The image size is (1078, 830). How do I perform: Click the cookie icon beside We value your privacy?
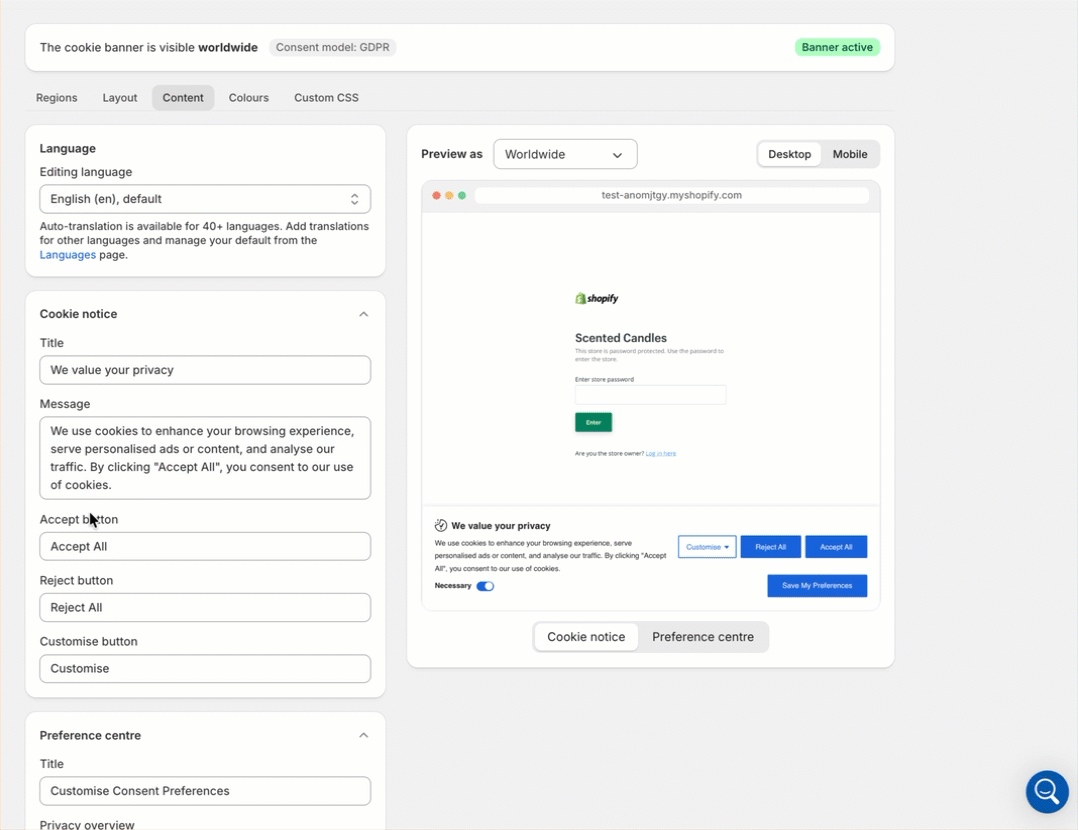point(441,525)
